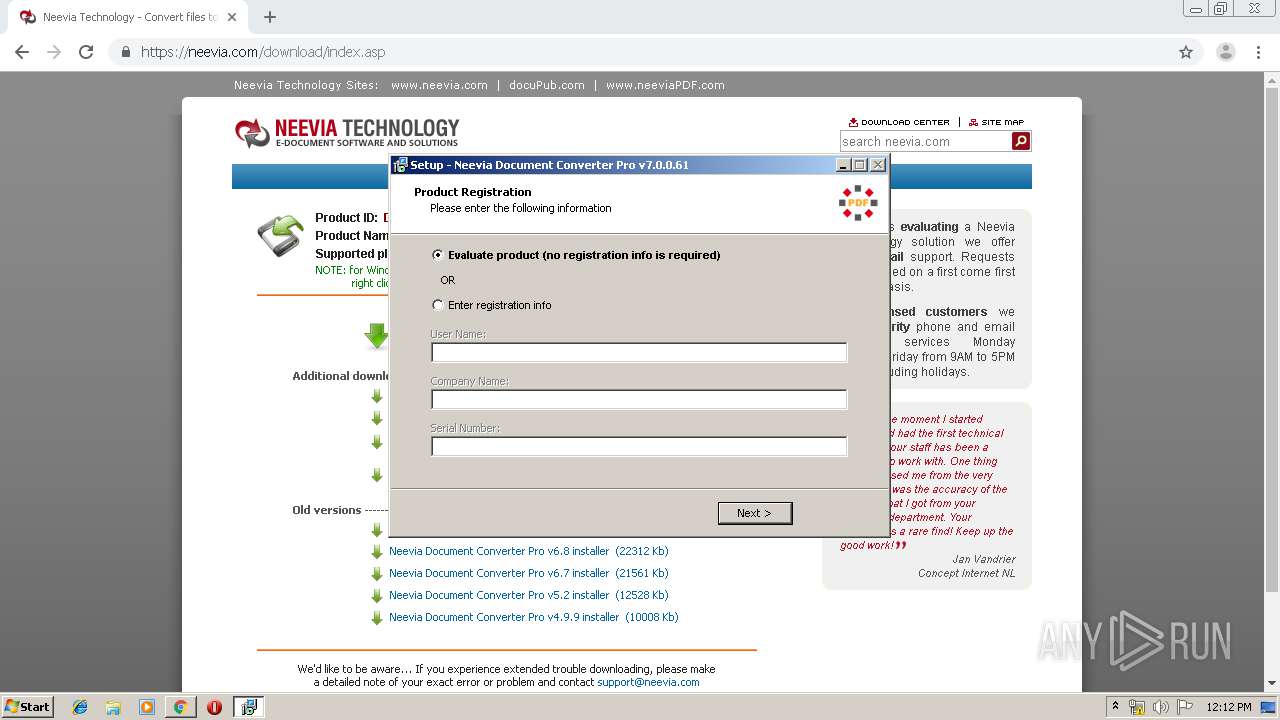Switch to Chrome in the taskbar
The image size is (1280, 720).
tap(180, 707)
